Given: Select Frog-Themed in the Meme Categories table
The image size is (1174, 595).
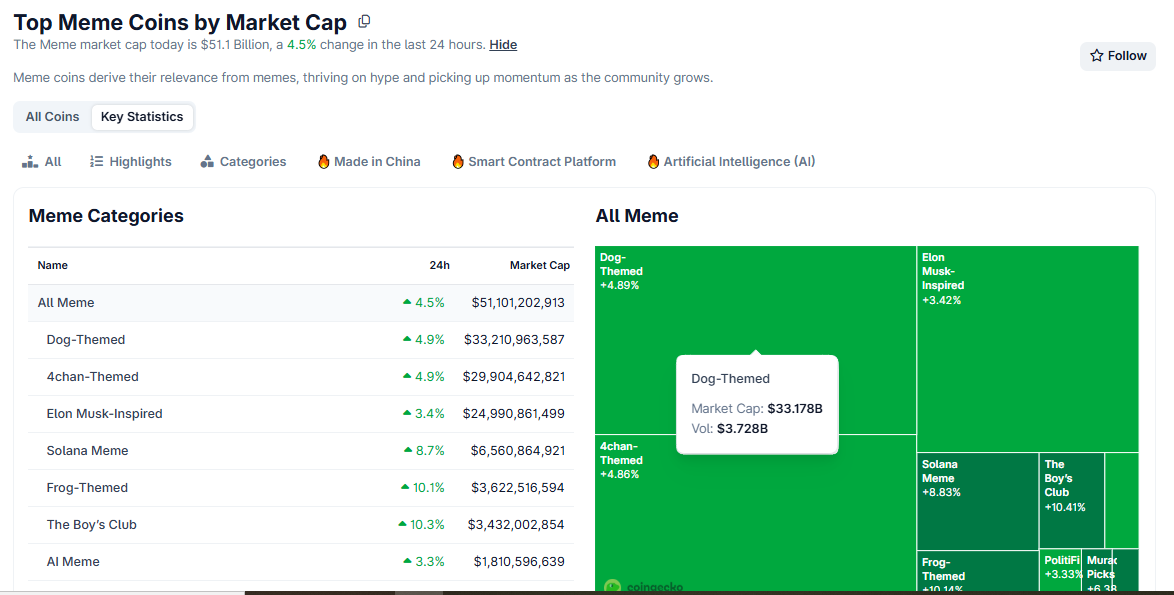Looking at the screenshot, I should (87, 487).
